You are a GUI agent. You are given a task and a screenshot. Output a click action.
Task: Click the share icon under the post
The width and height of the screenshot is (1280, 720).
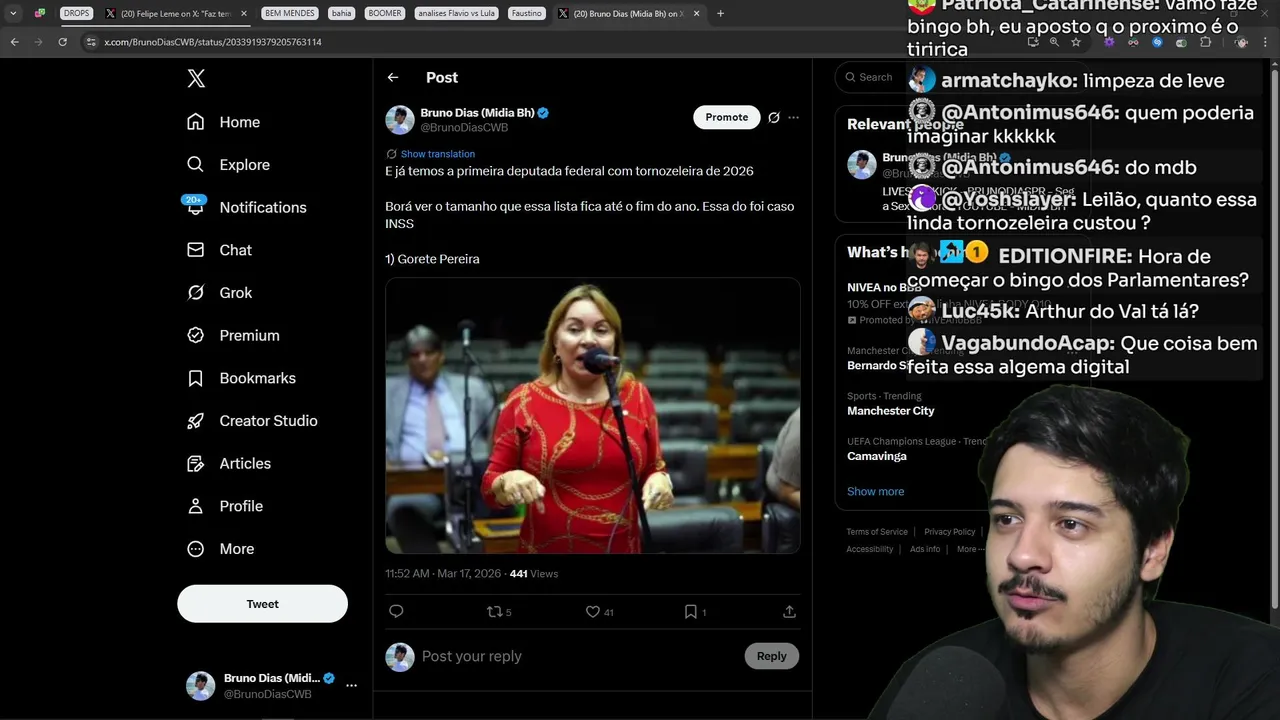(x=789, y=611)
